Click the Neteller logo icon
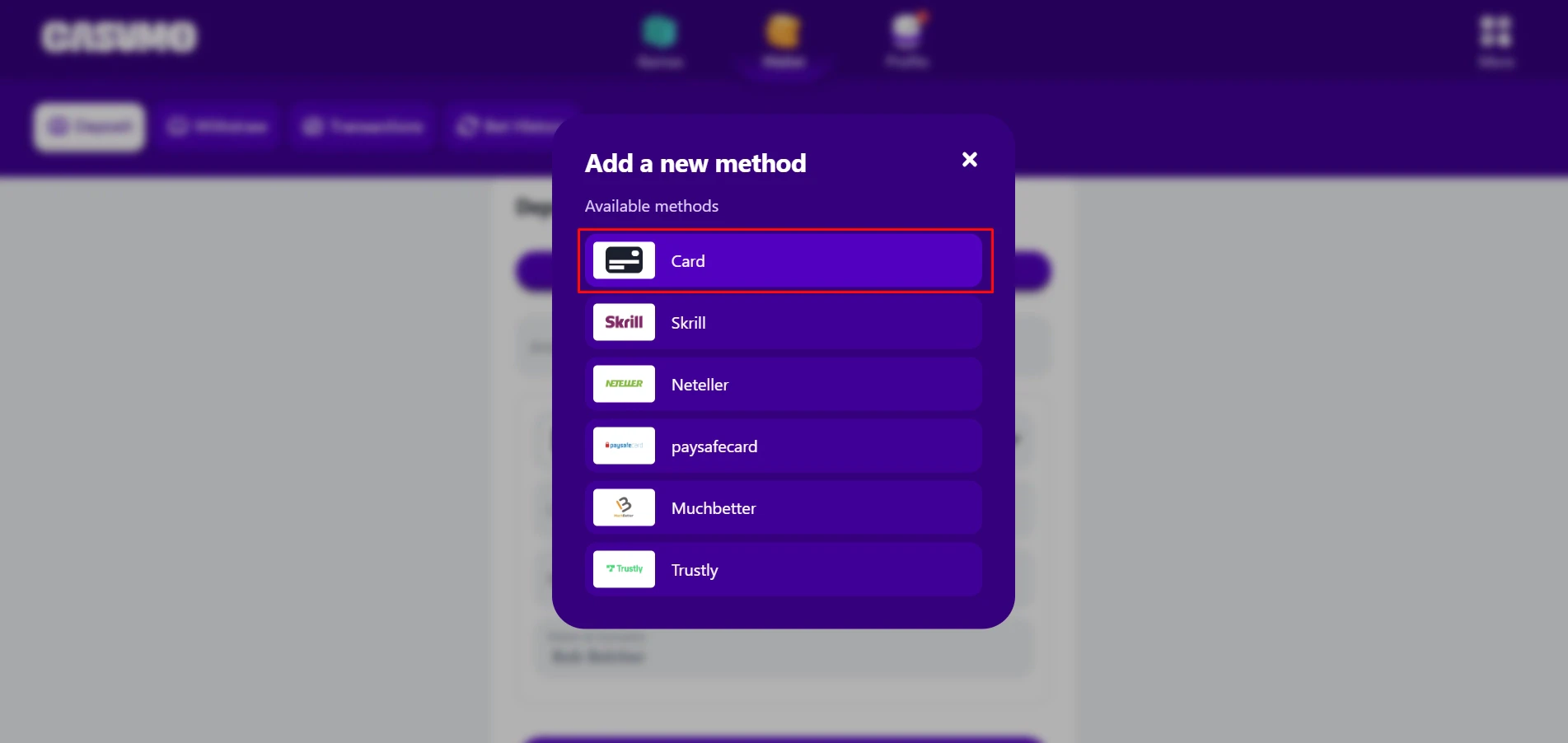The width and height of the screenshot is (1568, 743). pyautogui.click(x=624, y=384)
